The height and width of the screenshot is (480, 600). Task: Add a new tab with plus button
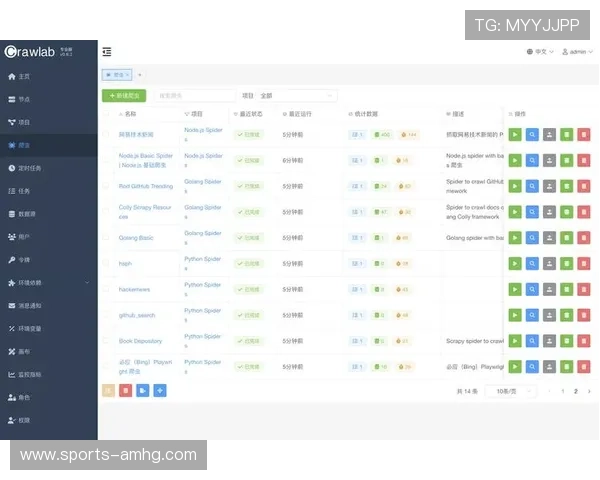pyautogui.click(x=140, y=75)
